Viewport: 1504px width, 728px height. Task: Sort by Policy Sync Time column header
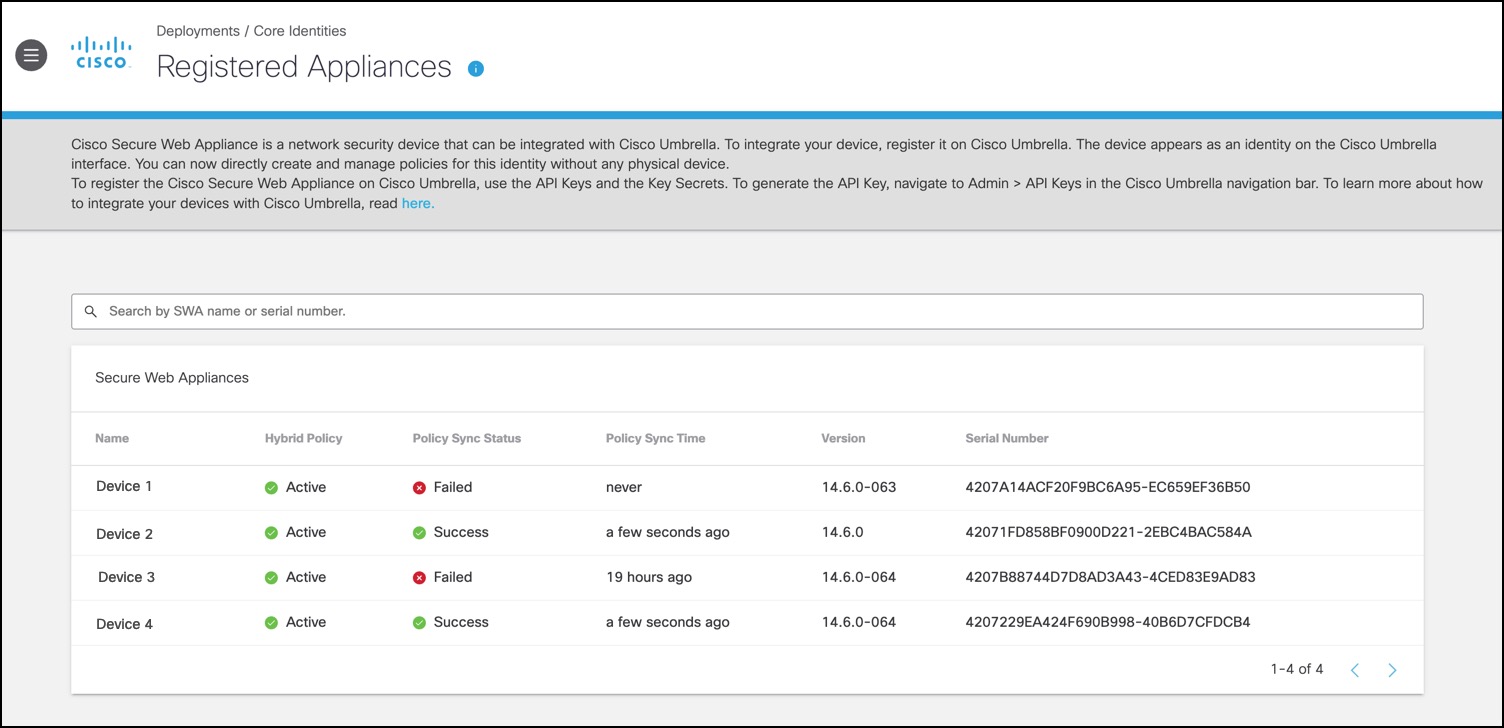click(x=656, y=438)
